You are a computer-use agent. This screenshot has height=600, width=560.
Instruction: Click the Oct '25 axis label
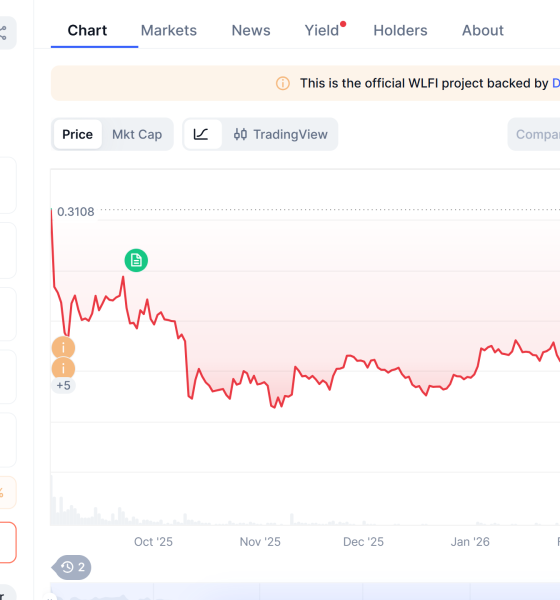tap(153, 542)
